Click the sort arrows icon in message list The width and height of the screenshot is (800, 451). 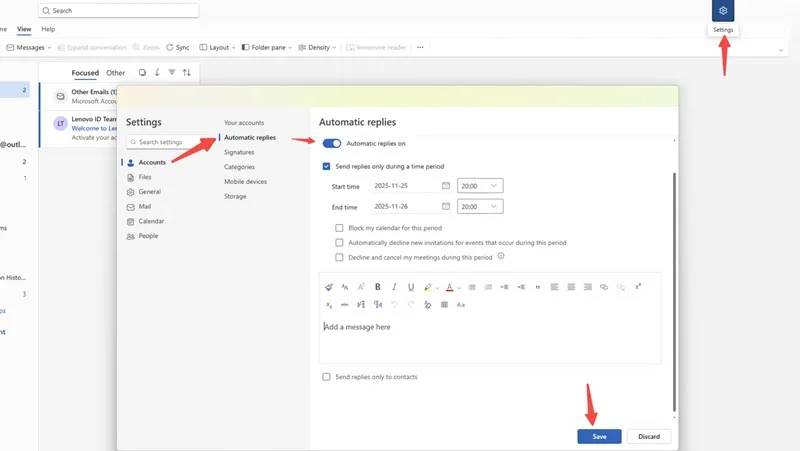click(x=187, y=72)
